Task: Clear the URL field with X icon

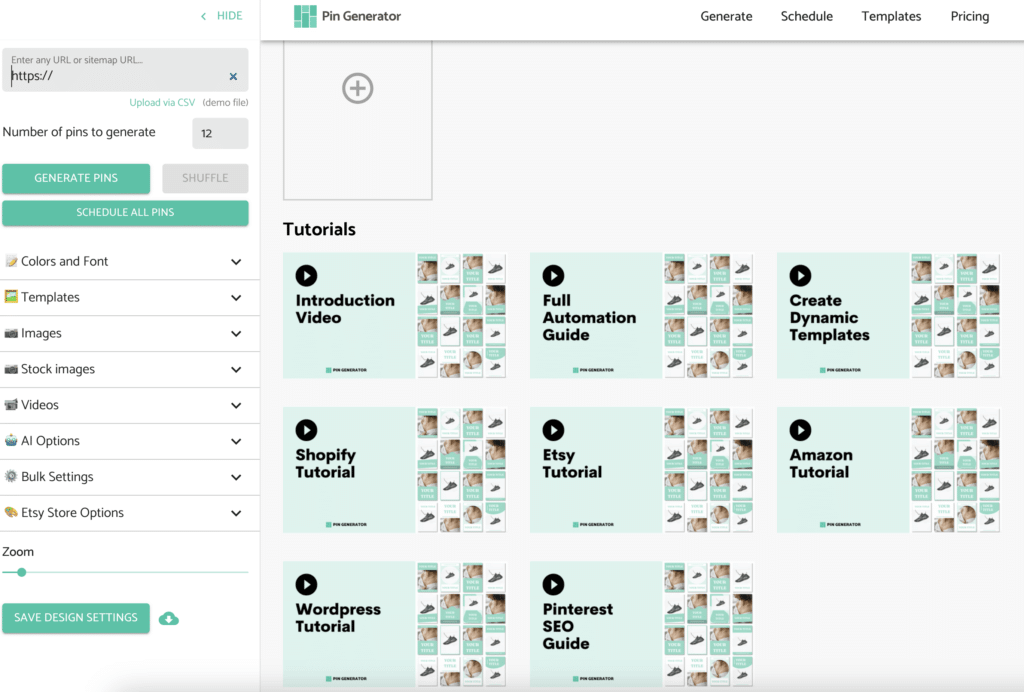Action: point(233,76)
